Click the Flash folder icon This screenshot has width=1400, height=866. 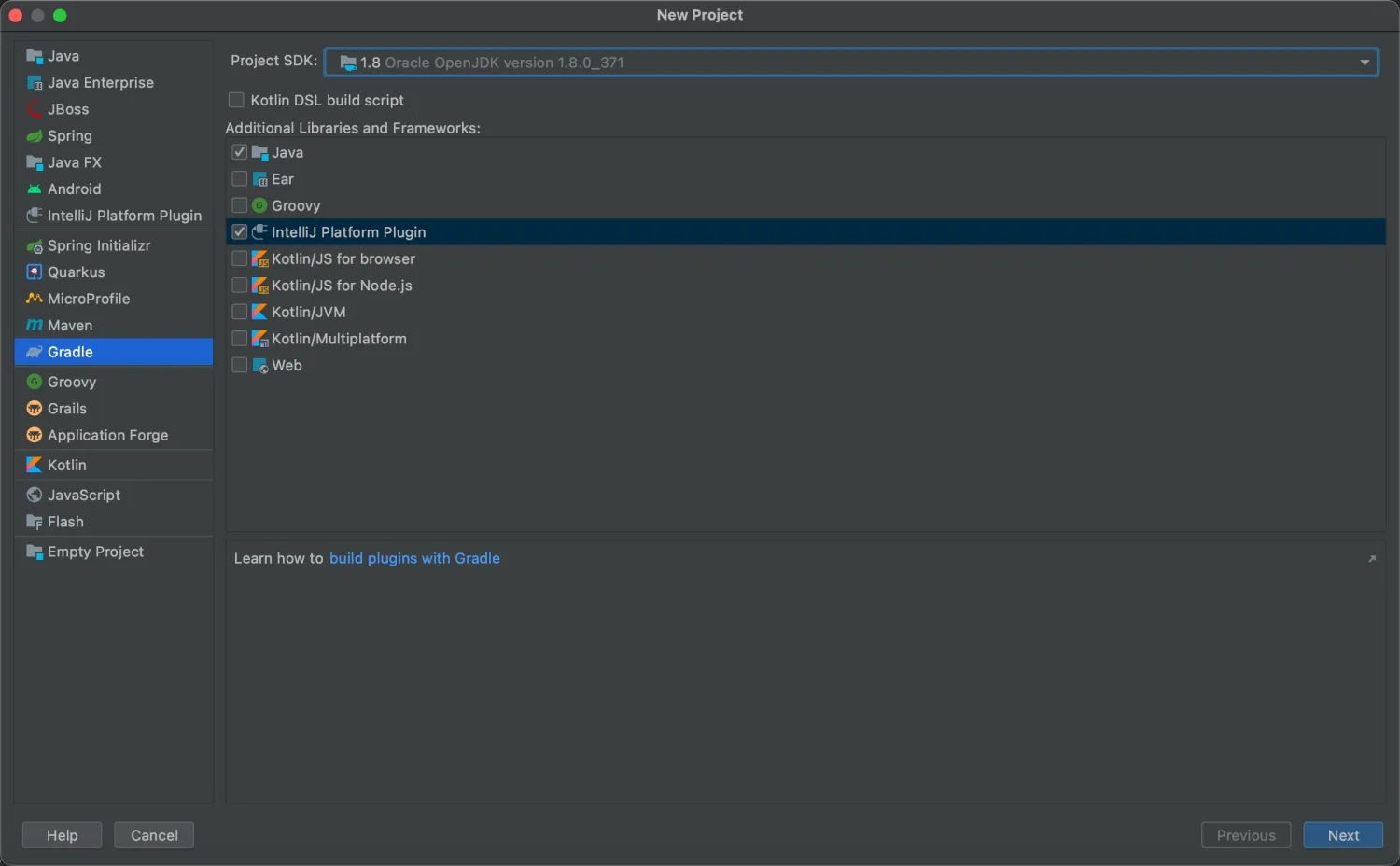(35, 522)
